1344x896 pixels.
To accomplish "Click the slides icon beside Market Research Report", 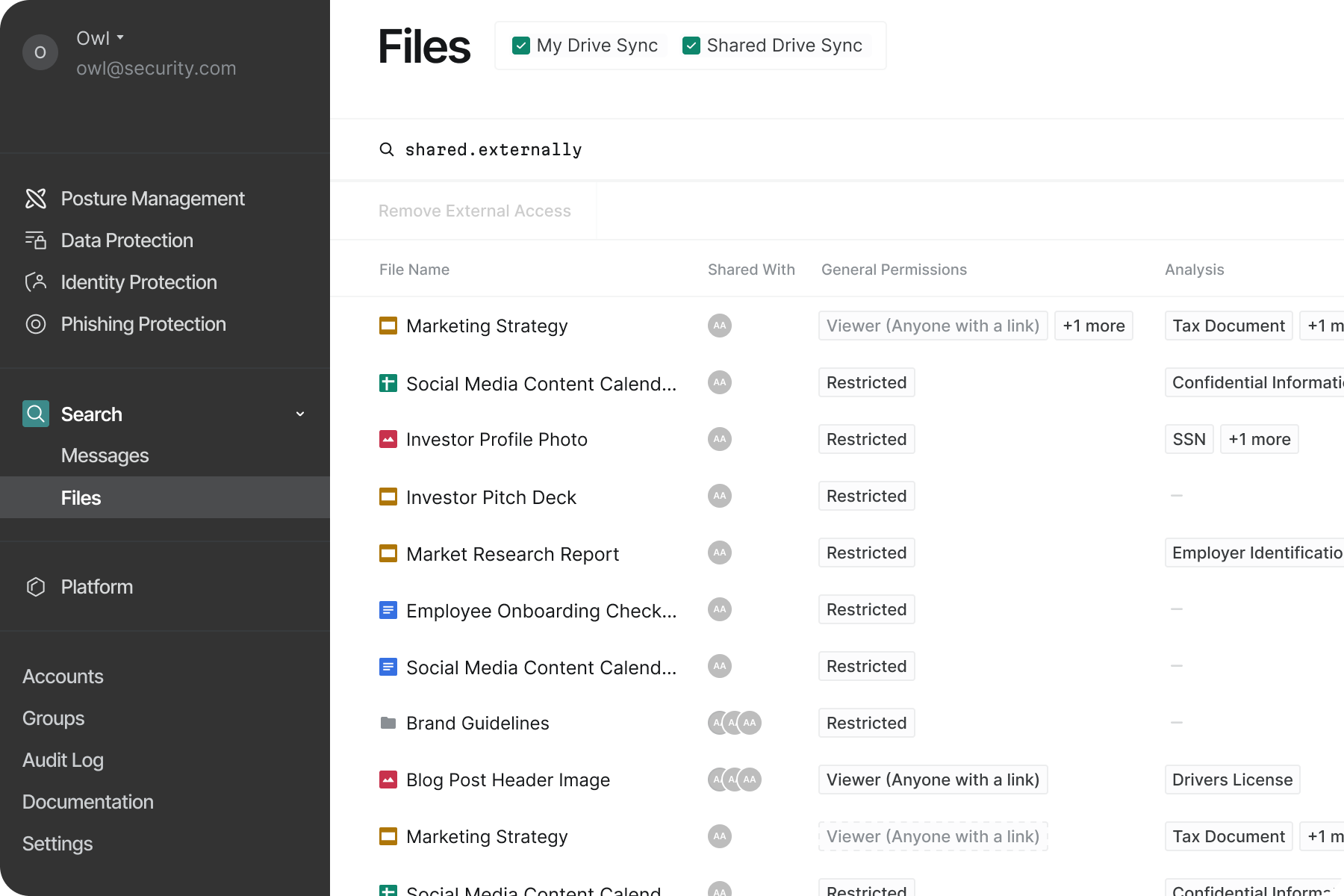I will pyautogui.click(x=388, y=553).
